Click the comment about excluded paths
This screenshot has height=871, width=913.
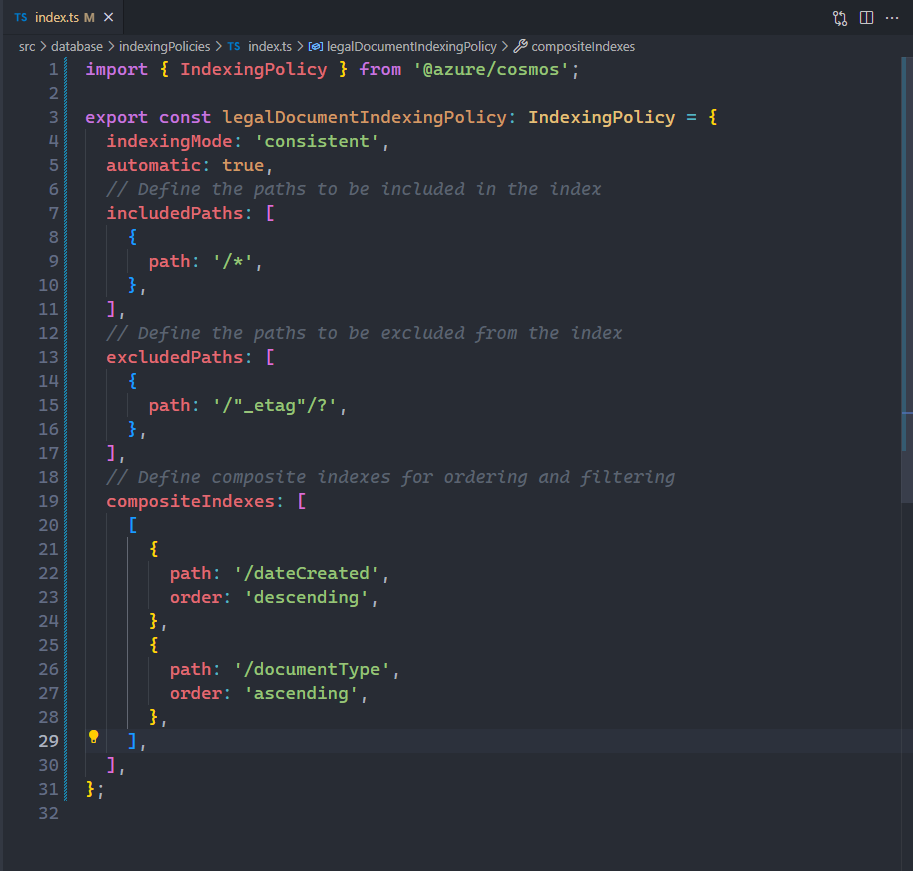coord(365,334)
